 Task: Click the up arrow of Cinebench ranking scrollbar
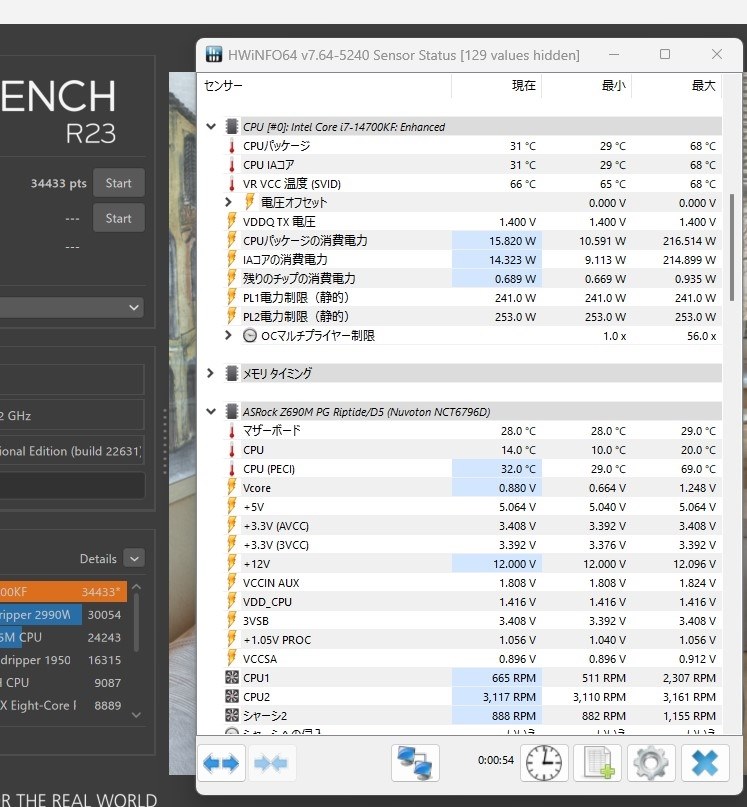136,587
